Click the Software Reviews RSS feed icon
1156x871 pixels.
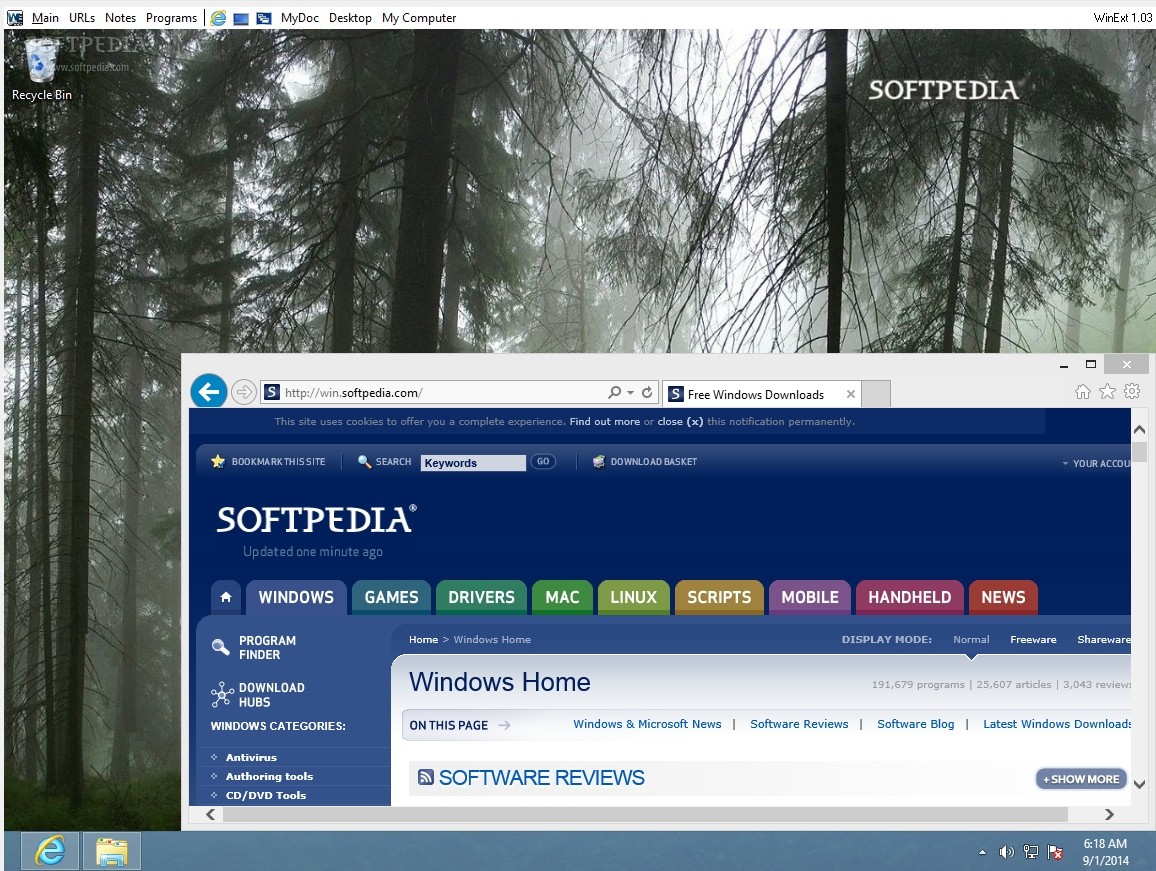click(x=425, y=777)
